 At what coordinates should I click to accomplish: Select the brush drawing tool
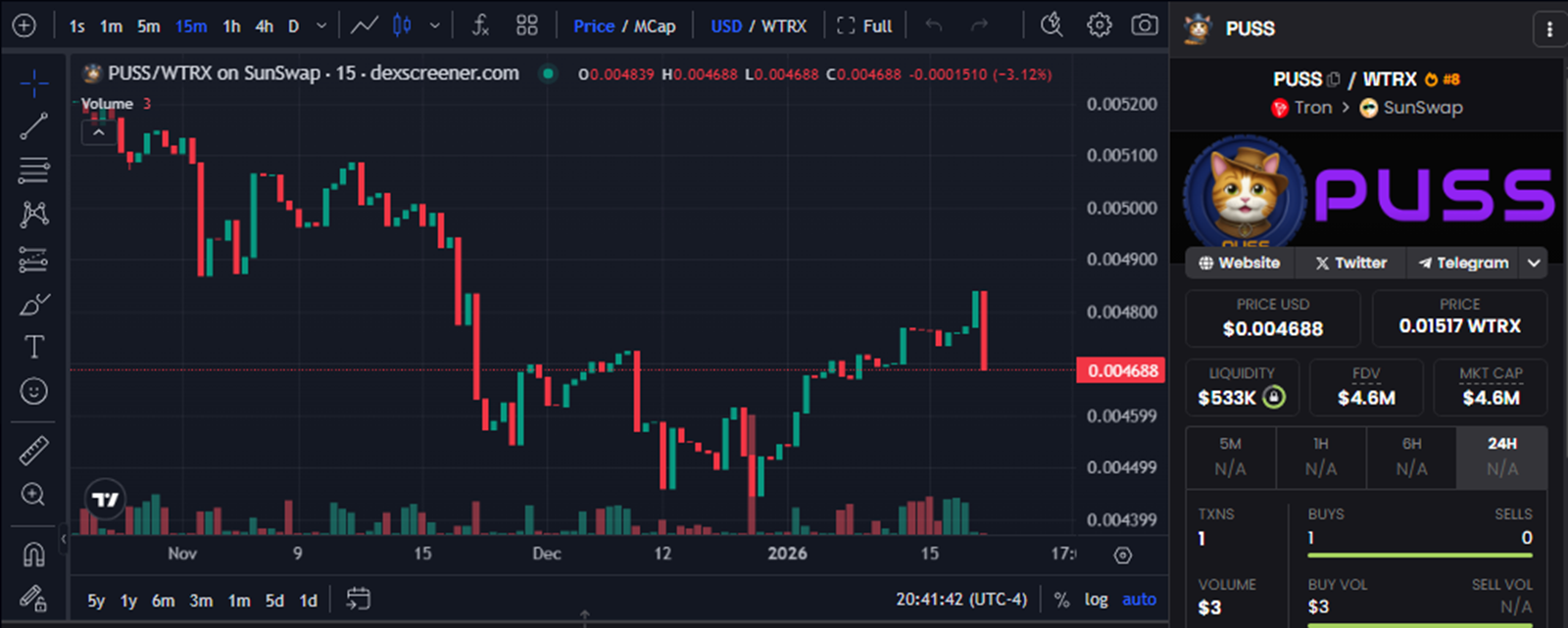click(x=33, y=305)
